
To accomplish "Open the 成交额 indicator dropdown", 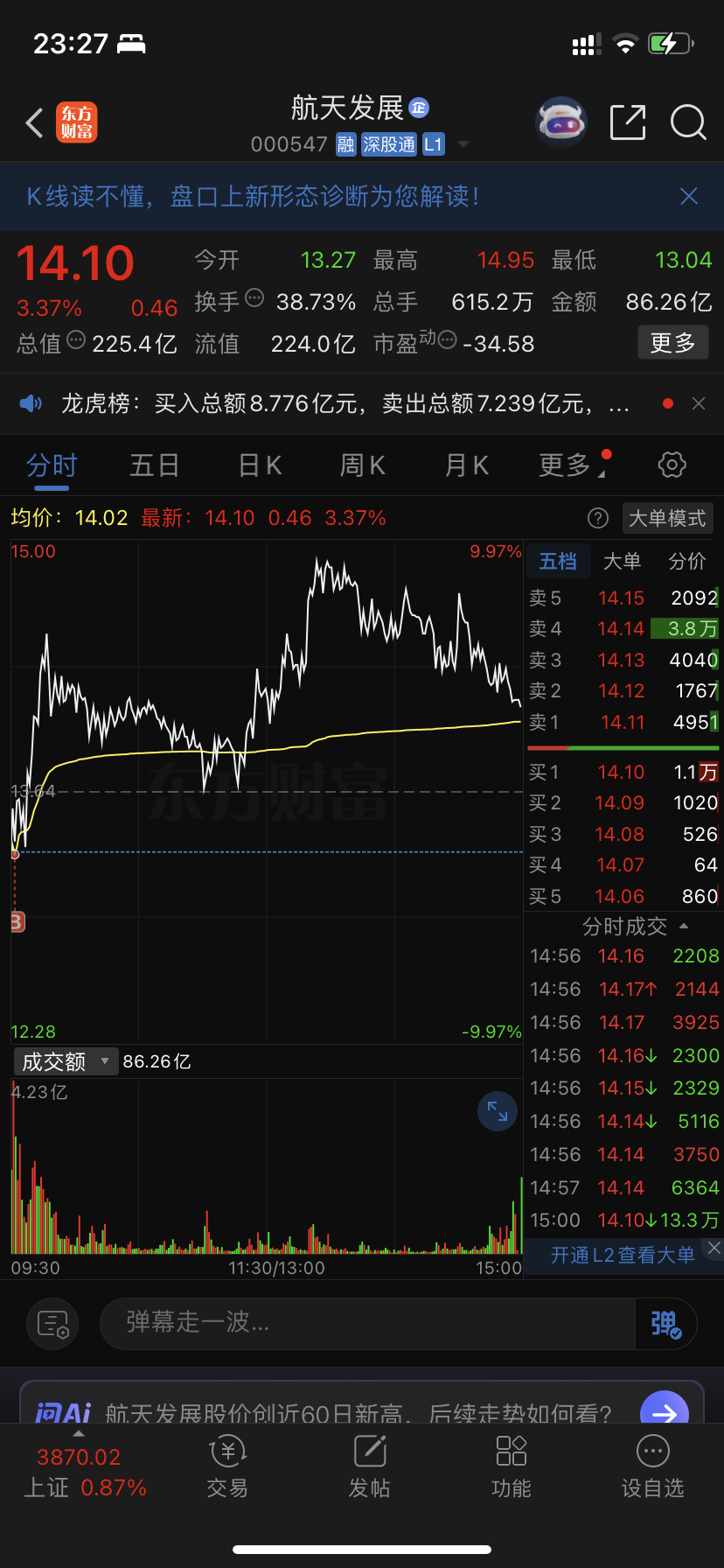I will [66, 1061].
